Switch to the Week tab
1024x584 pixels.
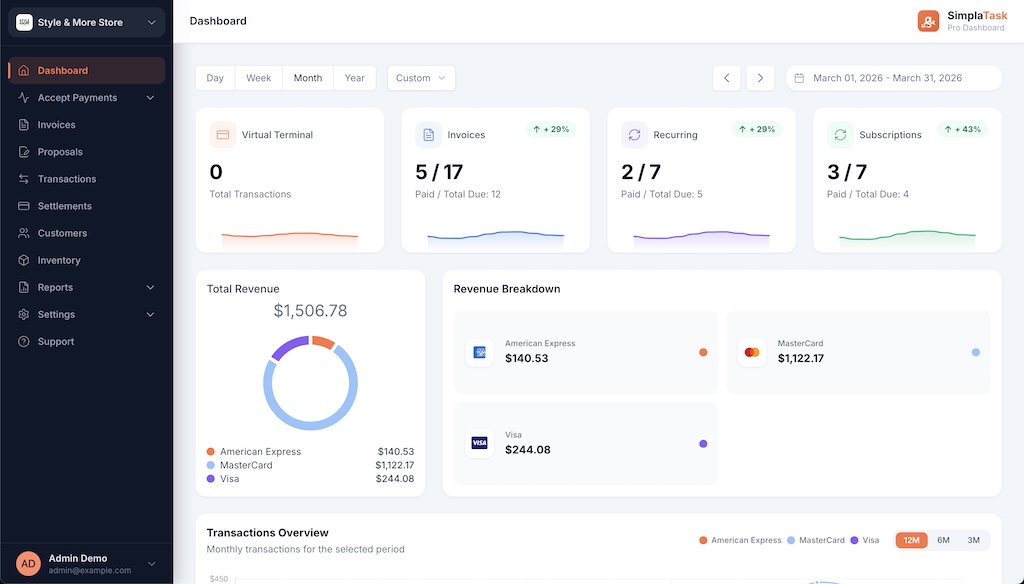(259, 78)
